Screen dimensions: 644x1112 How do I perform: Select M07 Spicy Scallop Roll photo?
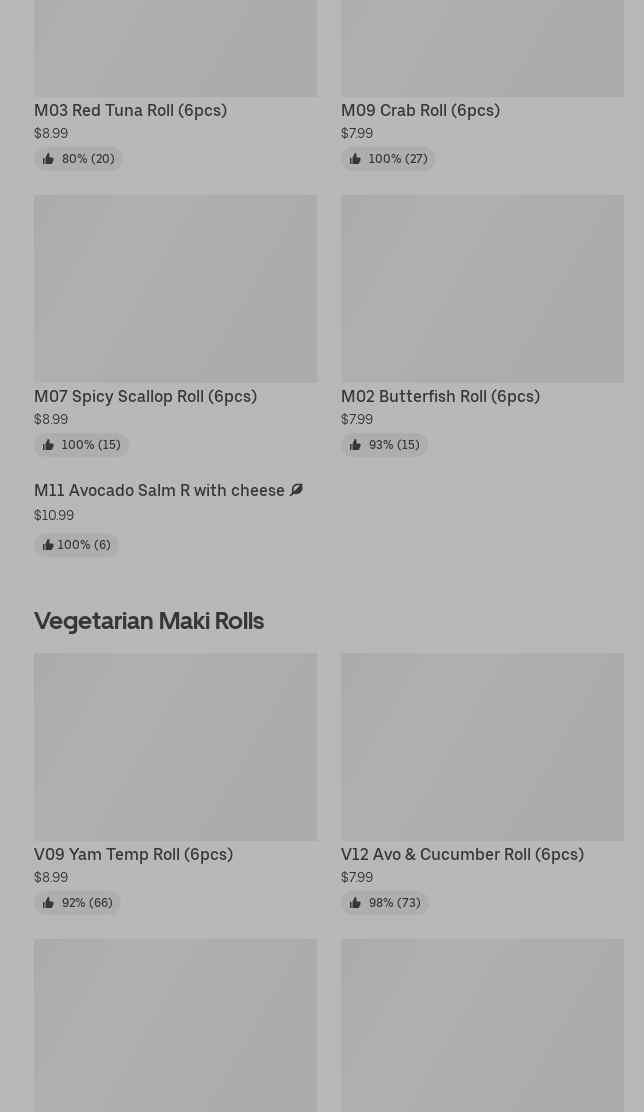(175, 288)
